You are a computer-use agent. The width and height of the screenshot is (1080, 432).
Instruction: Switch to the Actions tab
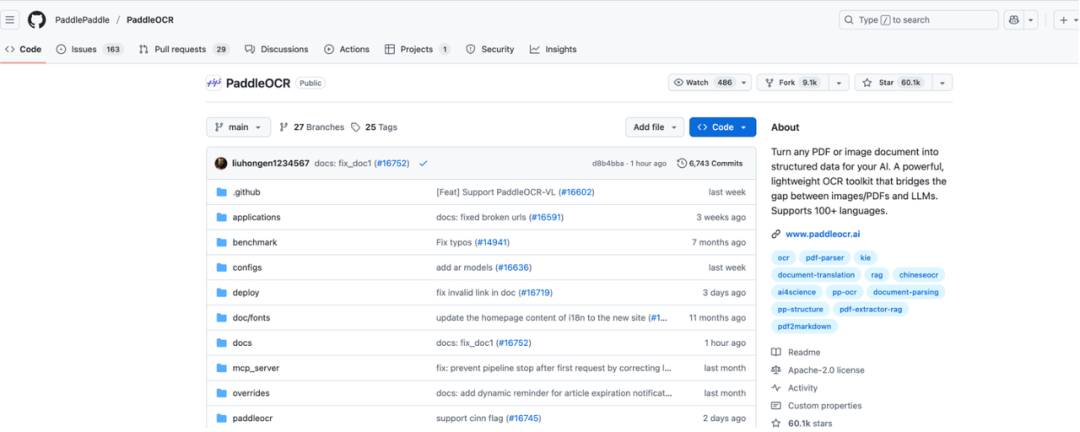347,50
